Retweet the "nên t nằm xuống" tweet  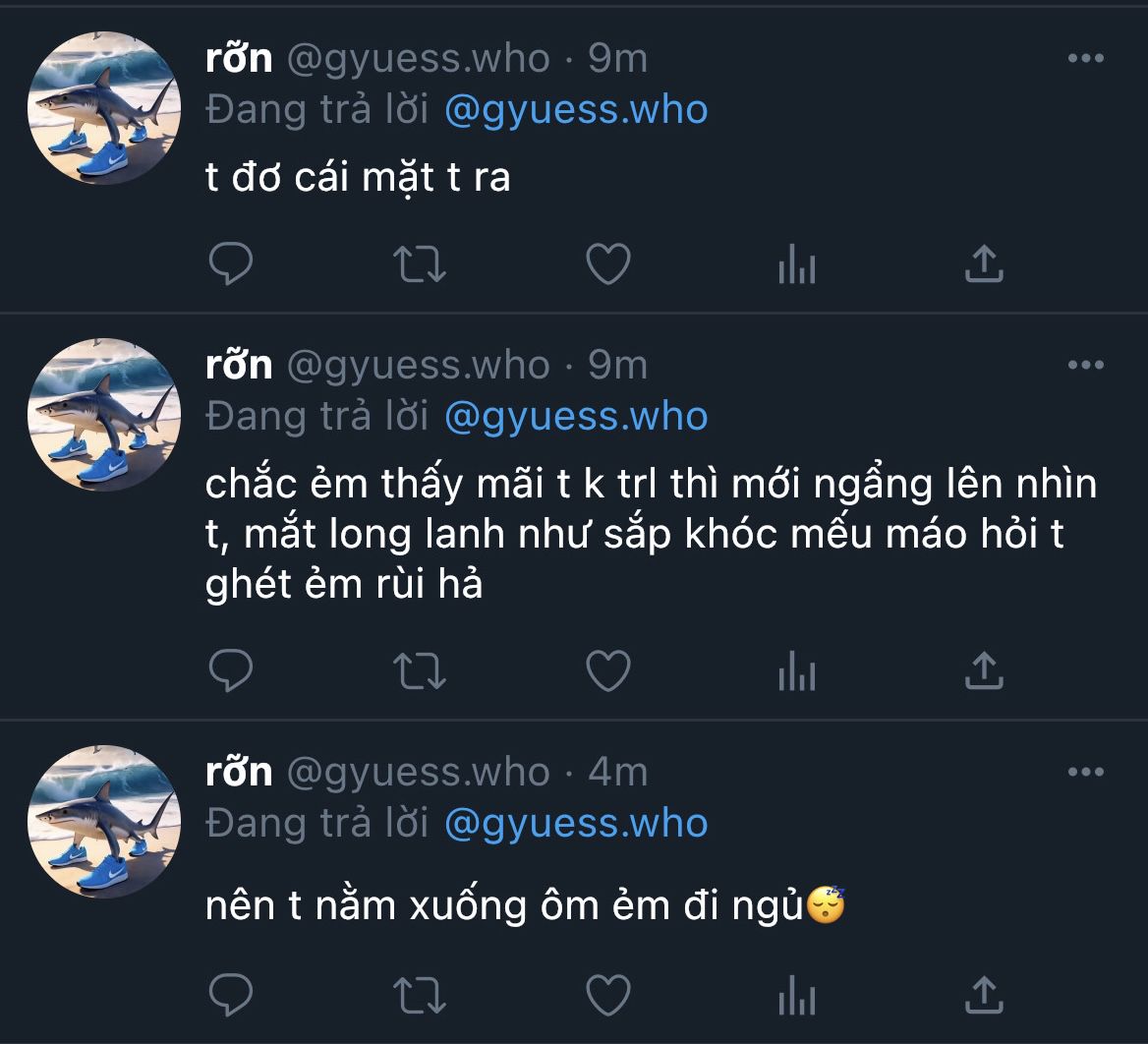click(x=420, y=993)
